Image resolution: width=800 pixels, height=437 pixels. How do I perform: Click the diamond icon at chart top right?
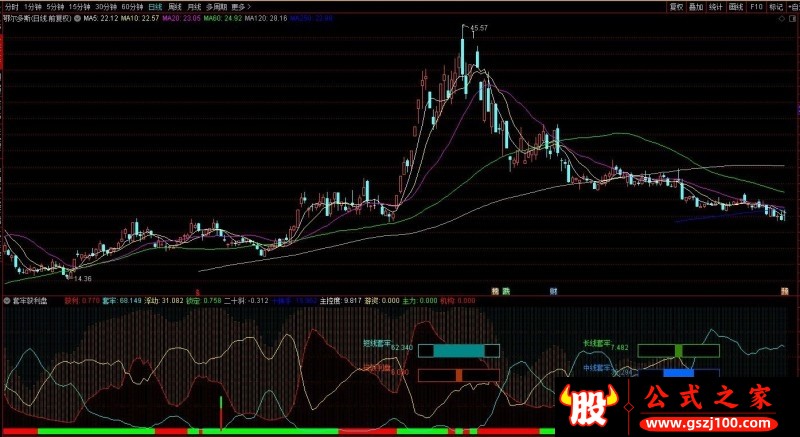[x=782, y=19]
